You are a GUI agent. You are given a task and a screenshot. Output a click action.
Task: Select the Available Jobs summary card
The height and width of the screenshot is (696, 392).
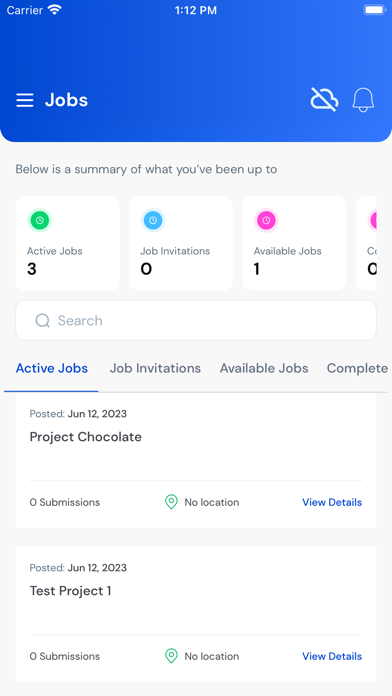(x=294, y=243)
